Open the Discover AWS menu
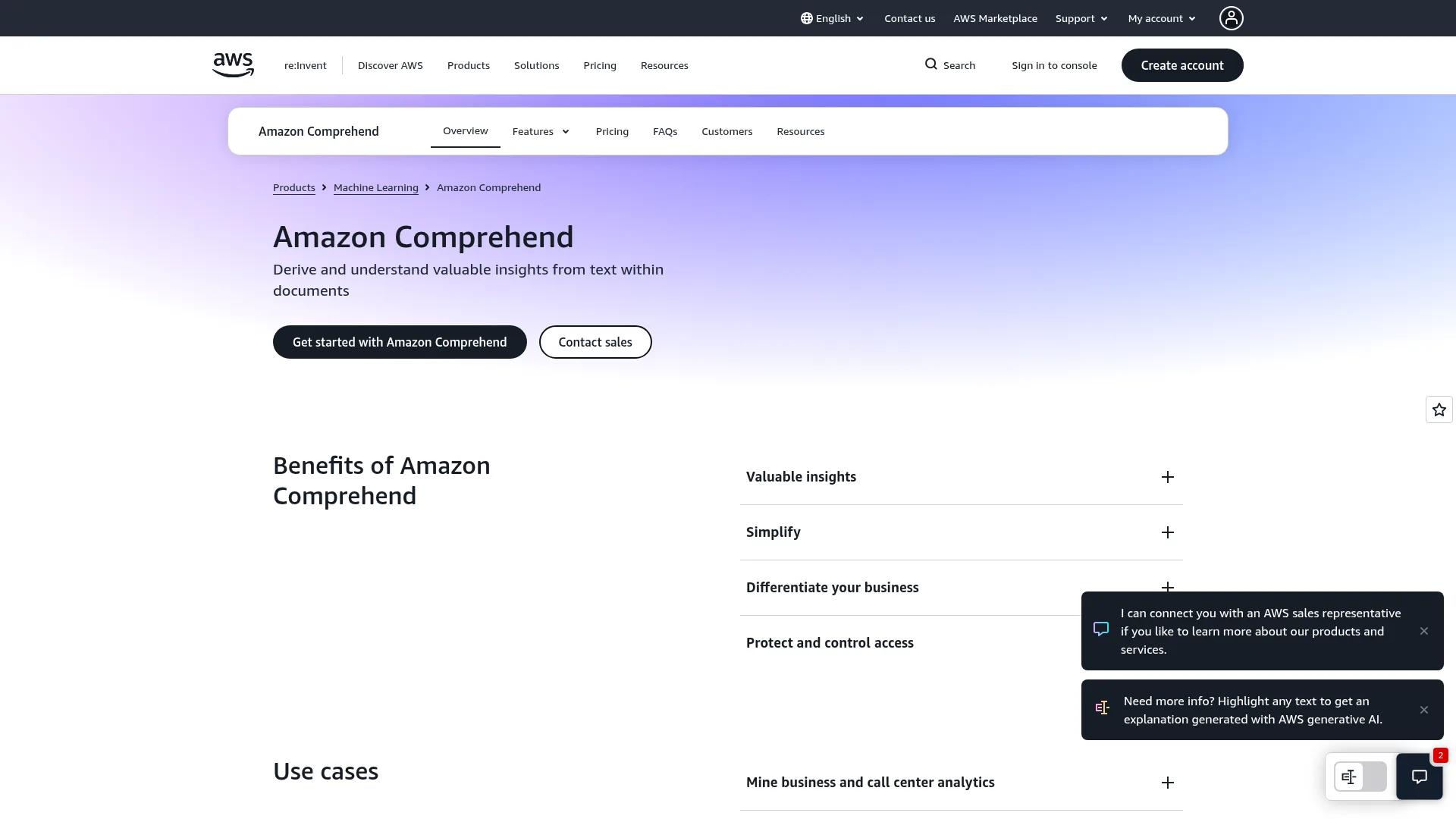The image size is (1456, 819). point(390,65)
